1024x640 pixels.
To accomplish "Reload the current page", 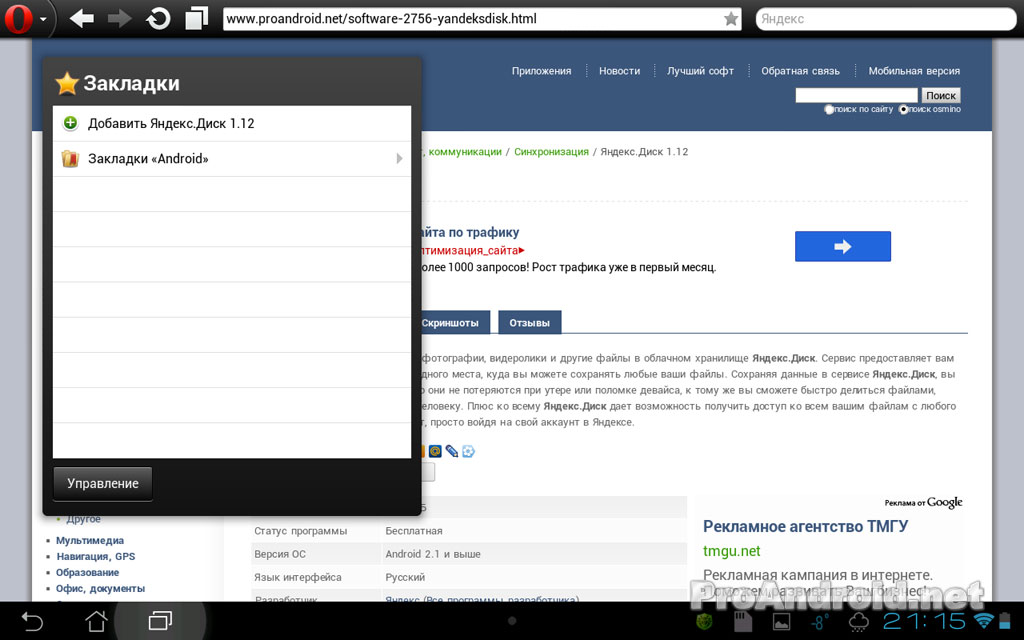I will 158,18.
